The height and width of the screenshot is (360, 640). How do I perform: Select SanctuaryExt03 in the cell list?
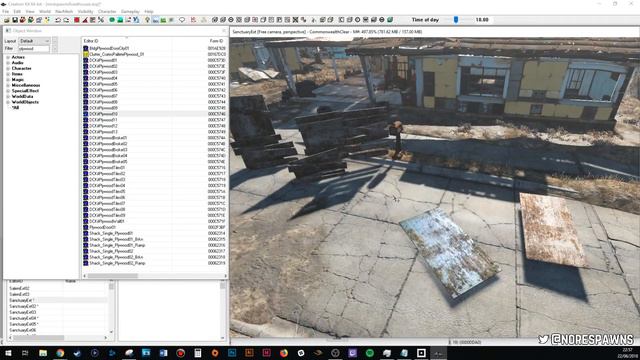[x=22, y=312]
